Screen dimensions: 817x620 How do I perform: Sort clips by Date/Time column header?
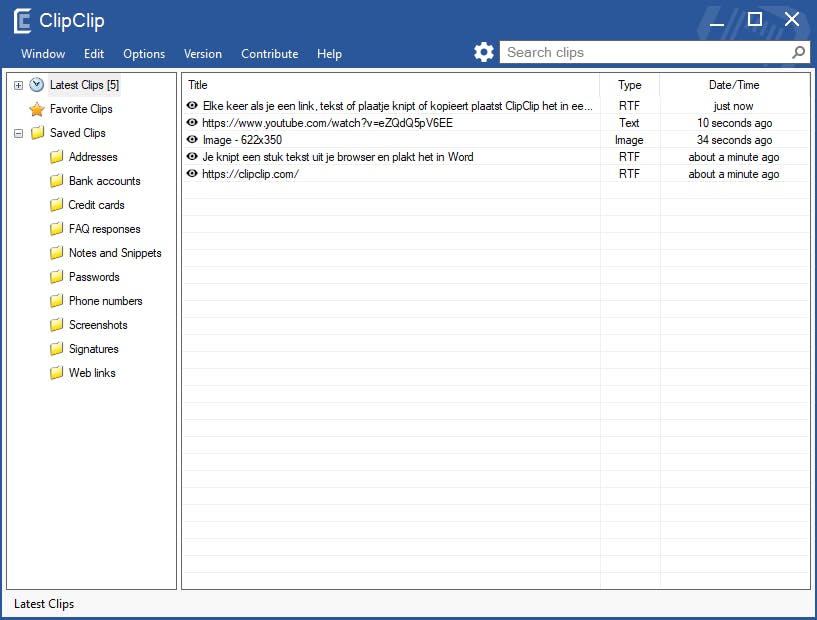coord(734,85)
